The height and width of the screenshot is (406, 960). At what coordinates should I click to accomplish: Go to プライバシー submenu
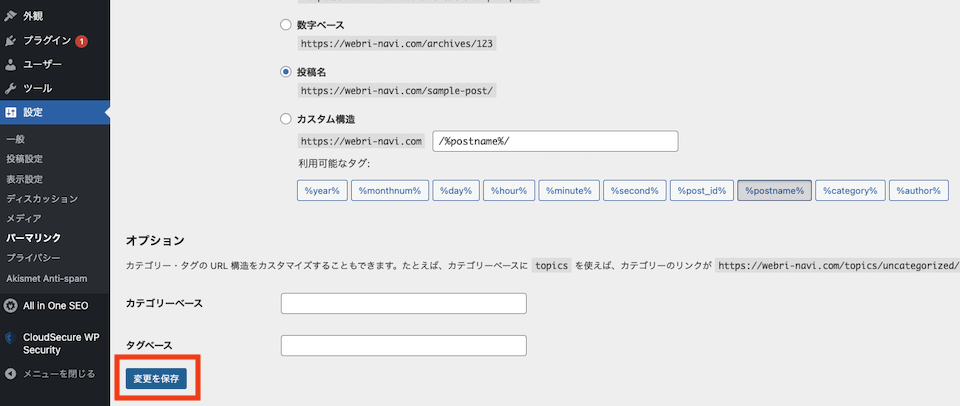coord(34,258)
